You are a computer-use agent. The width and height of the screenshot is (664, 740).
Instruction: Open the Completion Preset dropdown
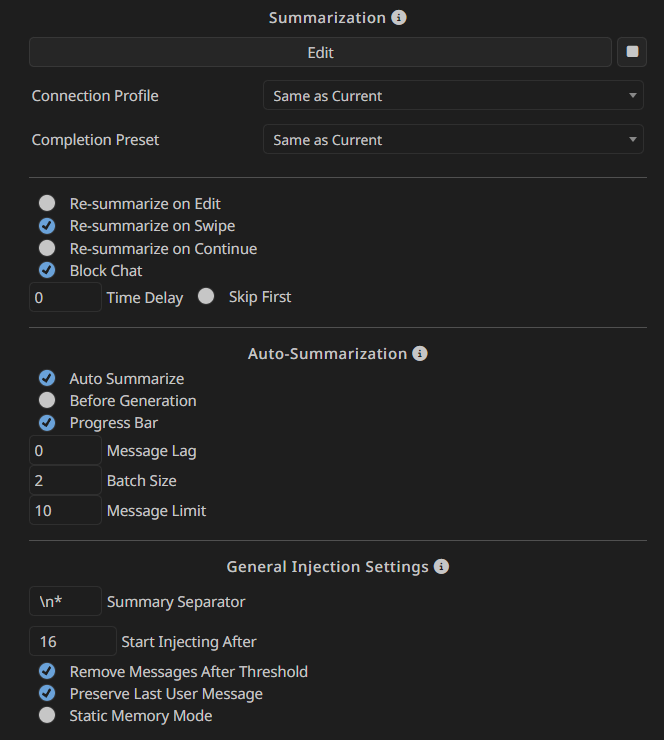(453, 139)
